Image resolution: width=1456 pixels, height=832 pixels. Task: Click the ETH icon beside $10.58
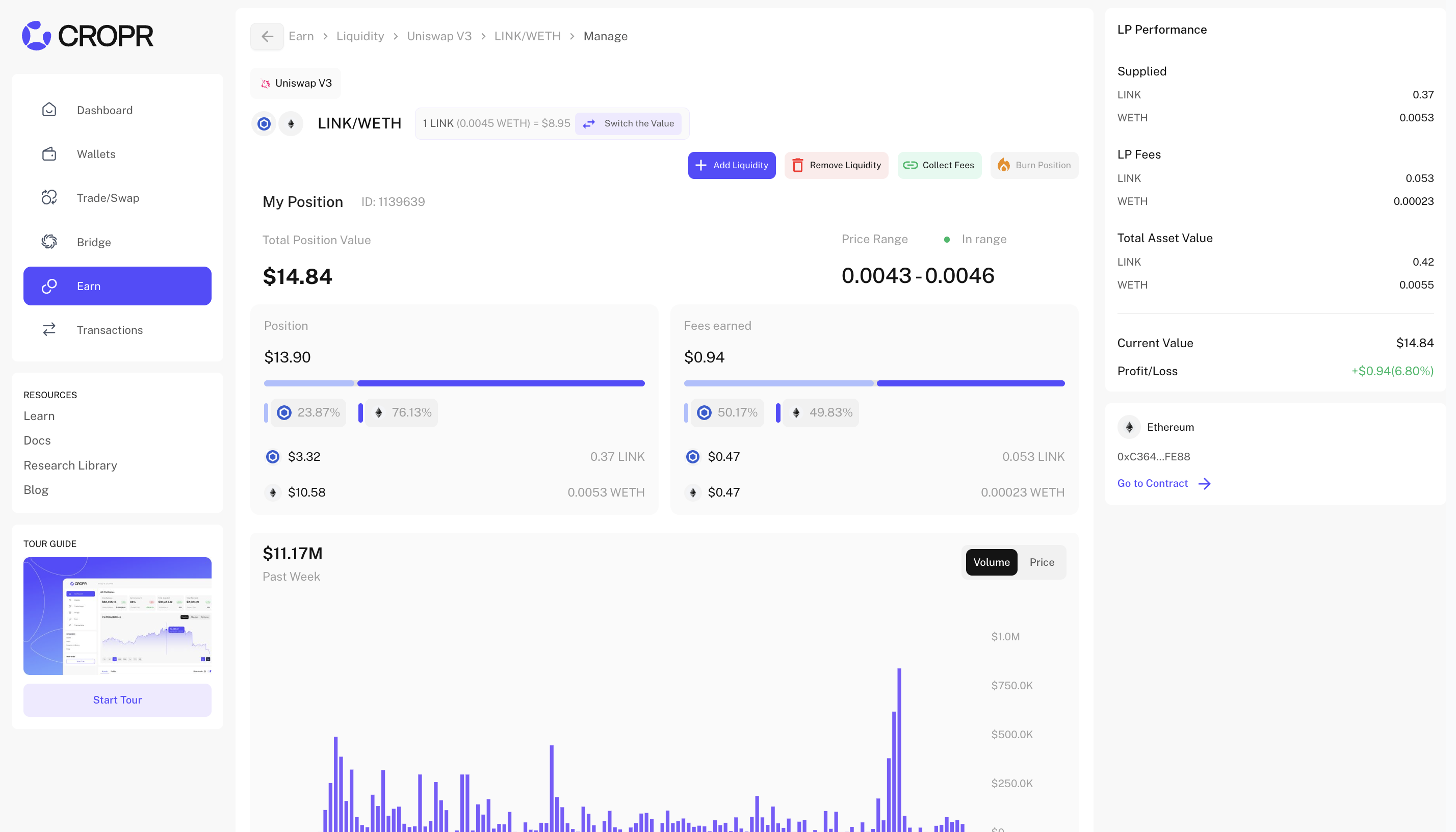click(x=273, y=492)
